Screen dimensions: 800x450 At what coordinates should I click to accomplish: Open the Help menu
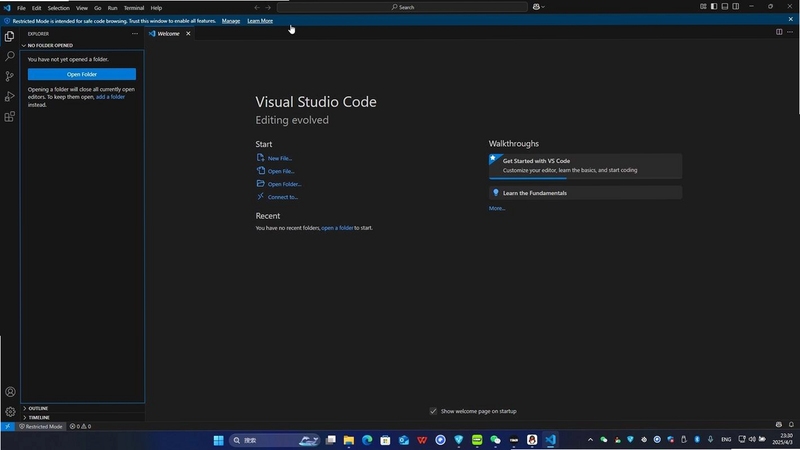pos(156,8)
